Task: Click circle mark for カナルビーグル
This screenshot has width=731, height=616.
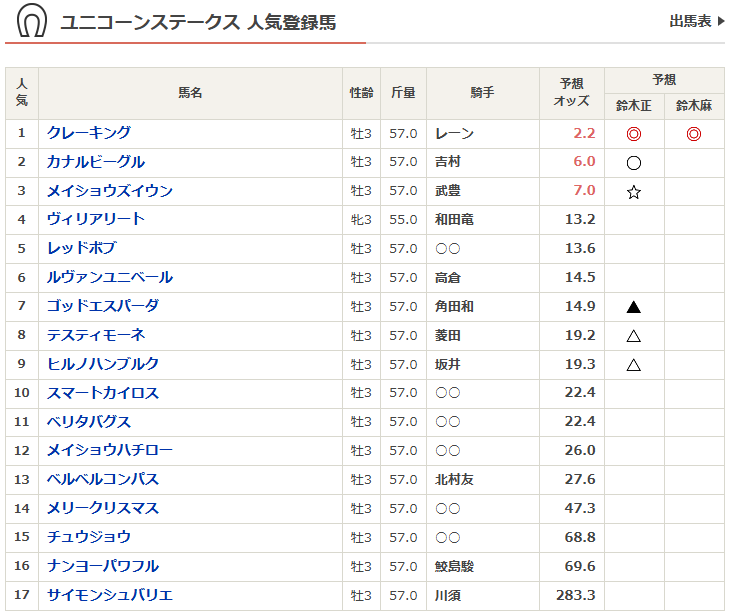Action: (x=634, y=163)
